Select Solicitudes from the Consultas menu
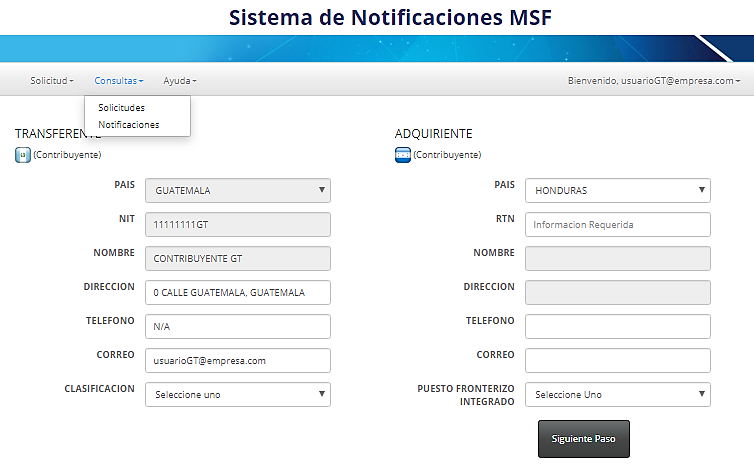 (x=121, y=108)
